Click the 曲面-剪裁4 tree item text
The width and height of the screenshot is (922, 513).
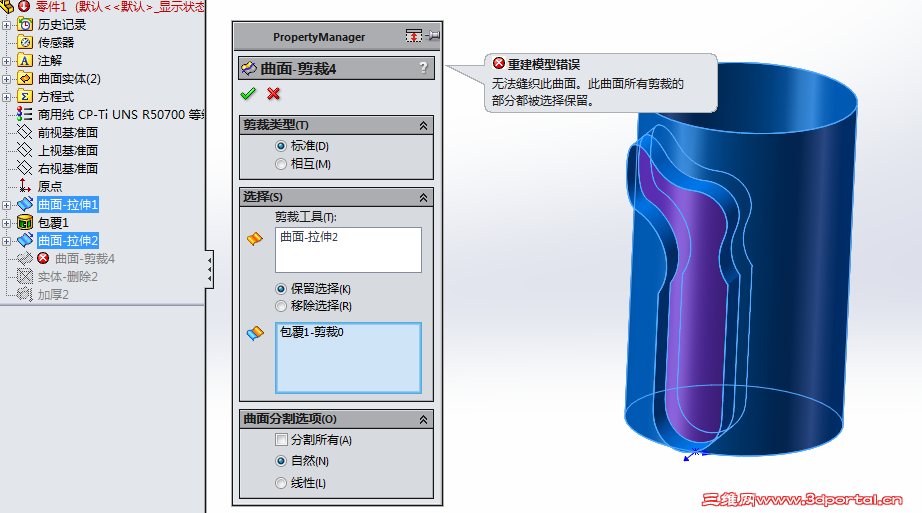pos(85,258)
